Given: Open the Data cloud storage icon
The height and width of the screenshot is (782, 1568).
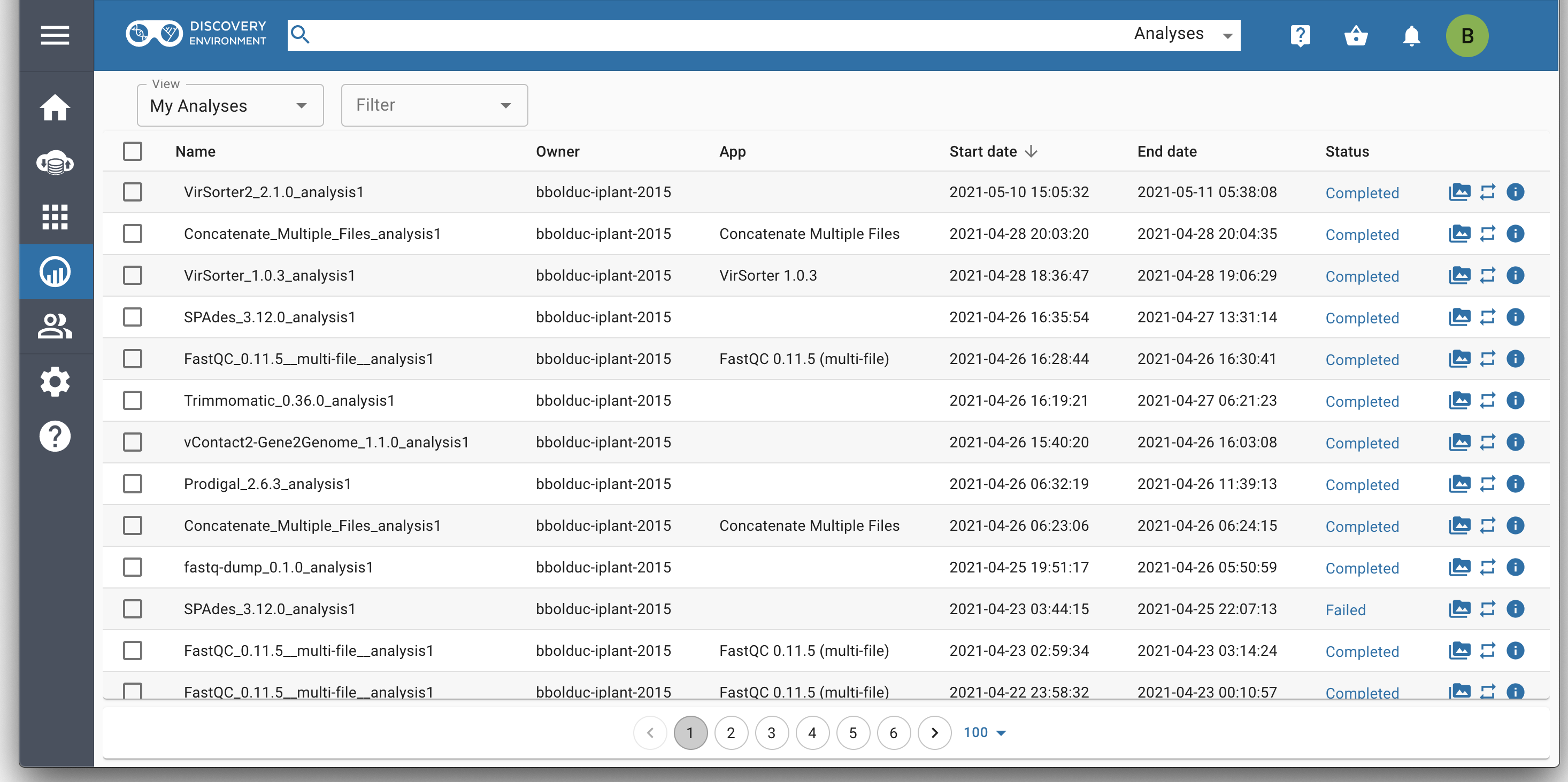Looking at the screenshot, I should click(55, 162).
